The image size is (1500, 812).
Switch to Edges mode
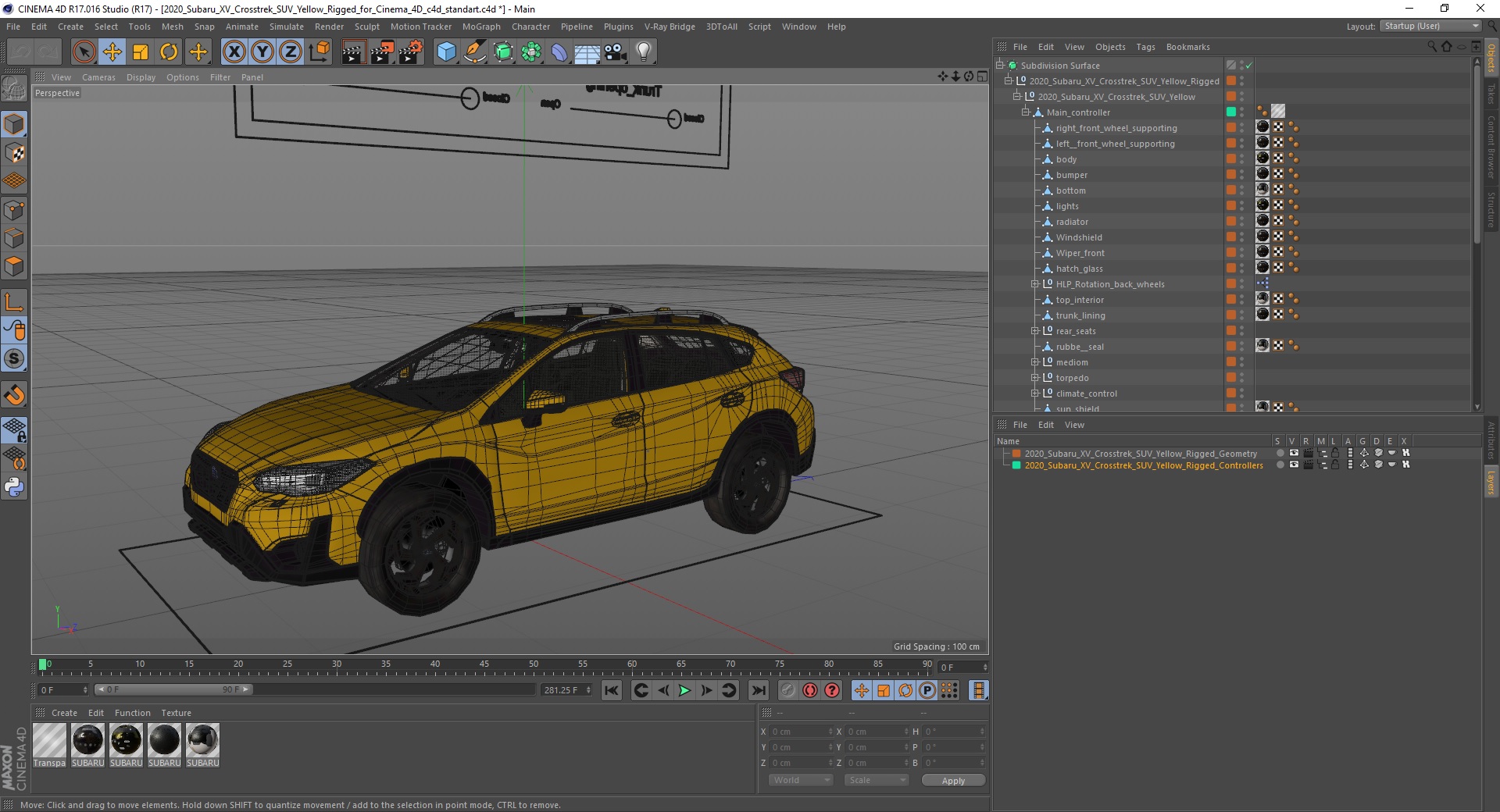pos(14,237)
